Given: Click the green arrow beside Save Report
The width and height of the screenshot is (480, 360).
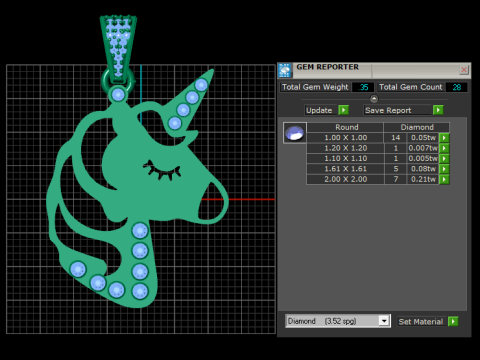Looking at the screenshot, I should click(x=438, y=110).
